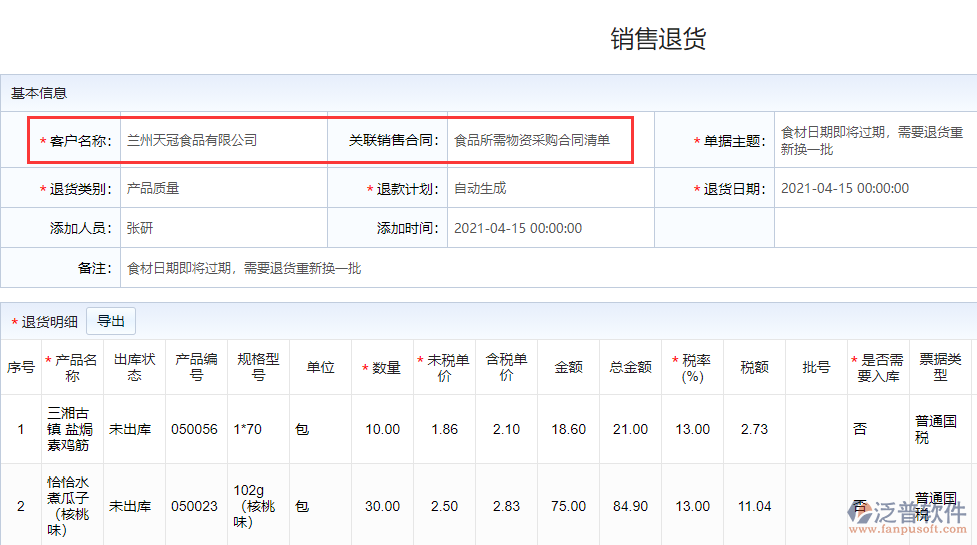Click 是否需要入库 value 否 in row 1
The height and width of the screenshot is (545, 977).
coord(860,429)
